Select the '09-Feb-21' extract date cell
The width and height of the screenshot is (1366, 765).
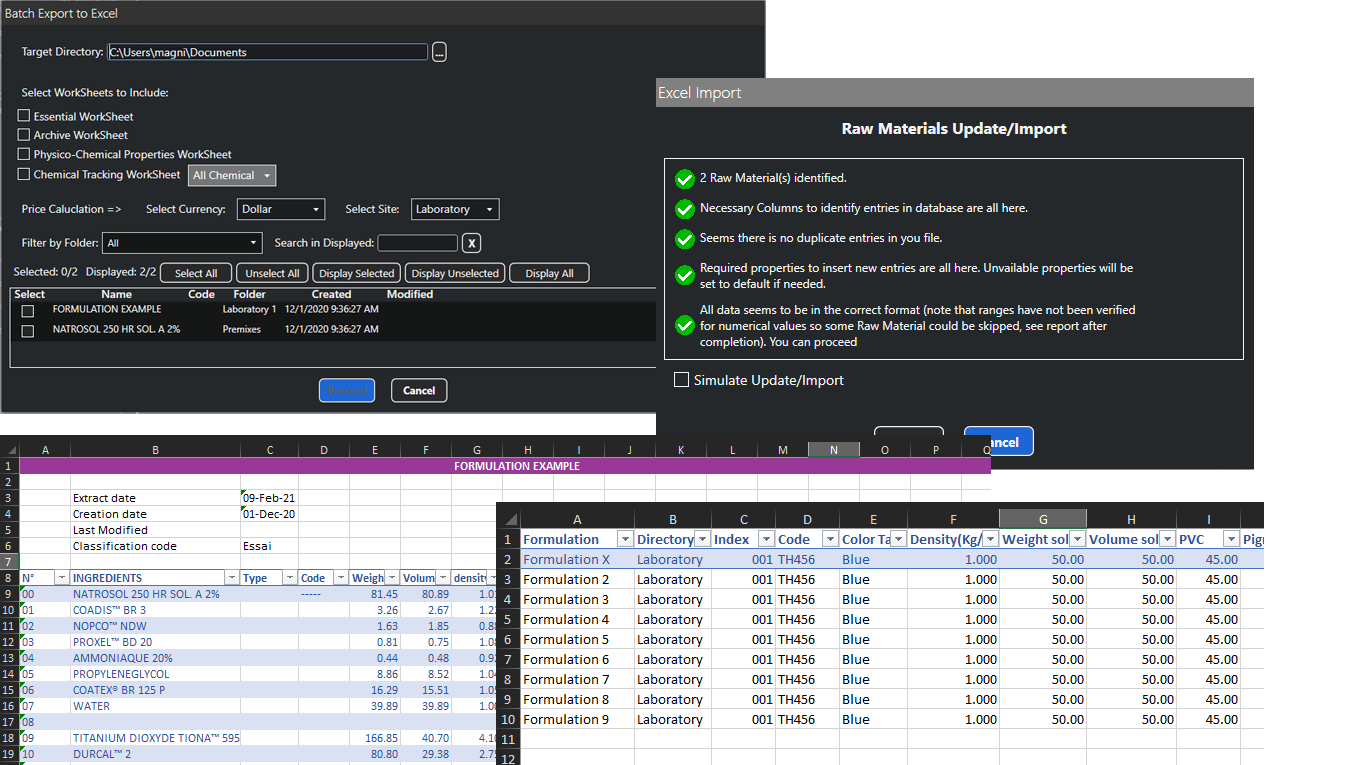pyautogui.click(x=270, y=498)
